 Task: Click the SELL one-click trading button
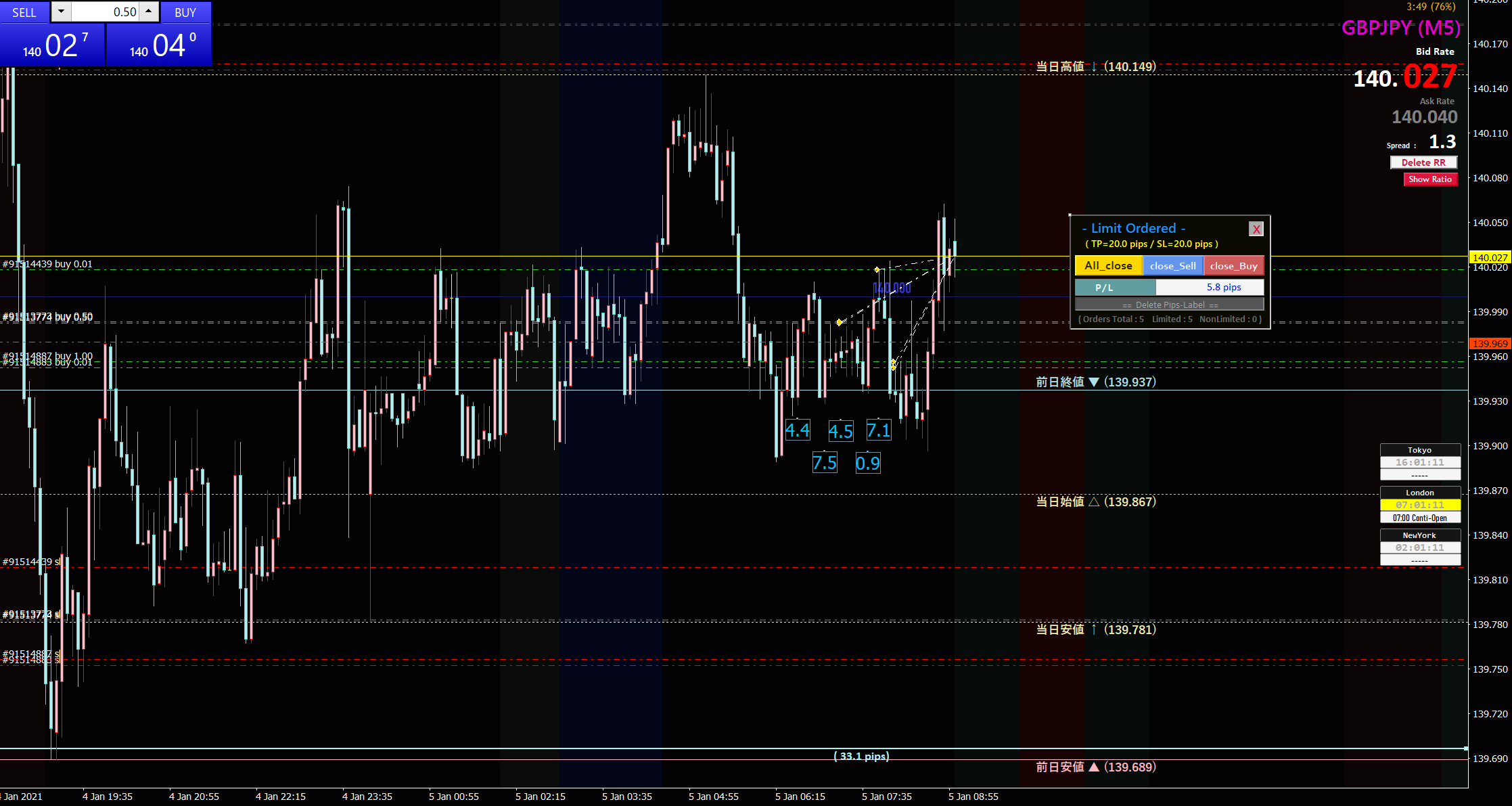[x=24, y=12]
